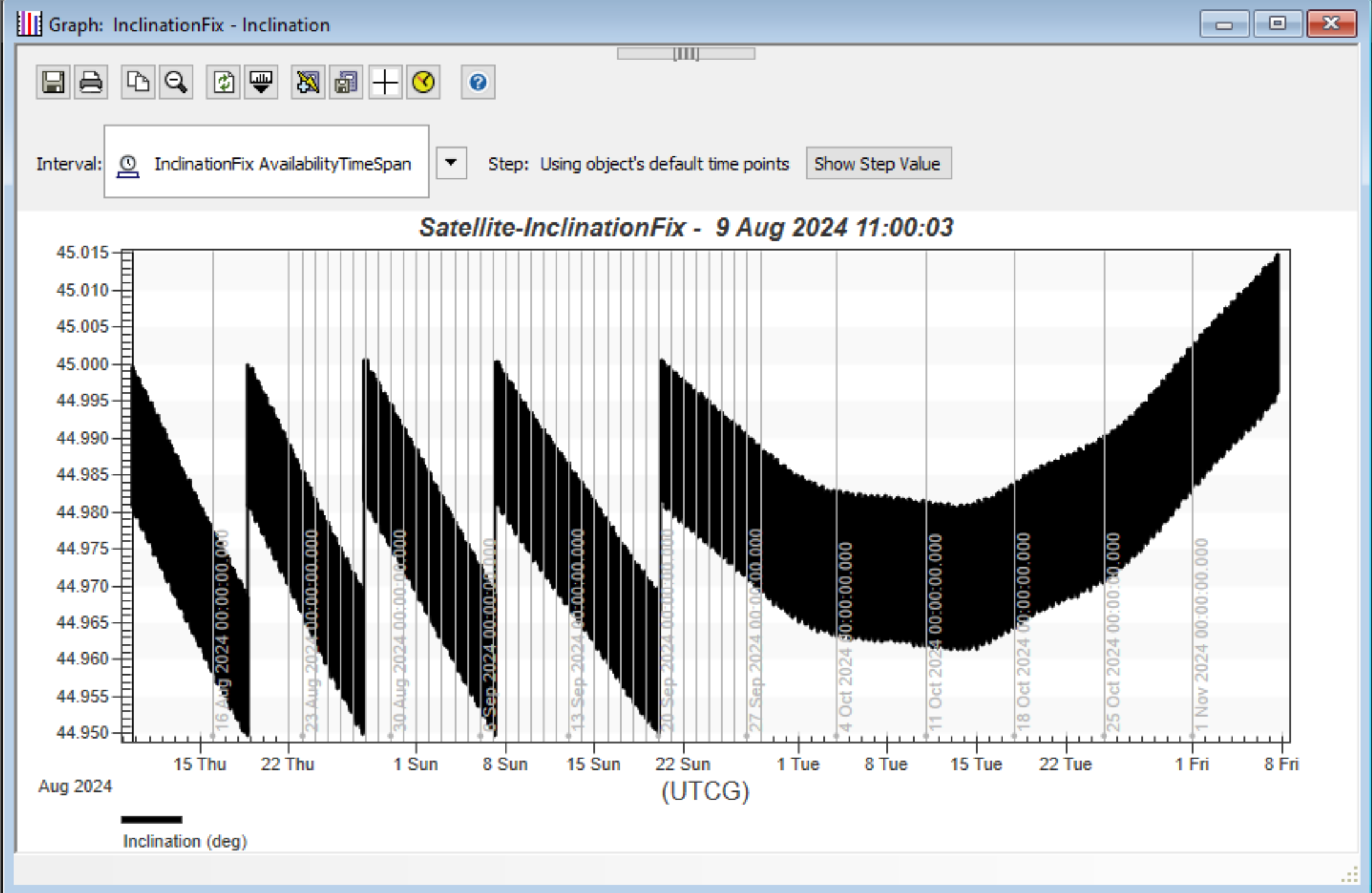The width and height of the screenshot is (1372, 893).
Task: Click the '44.980' y-axis label
Action: point(83,512)
